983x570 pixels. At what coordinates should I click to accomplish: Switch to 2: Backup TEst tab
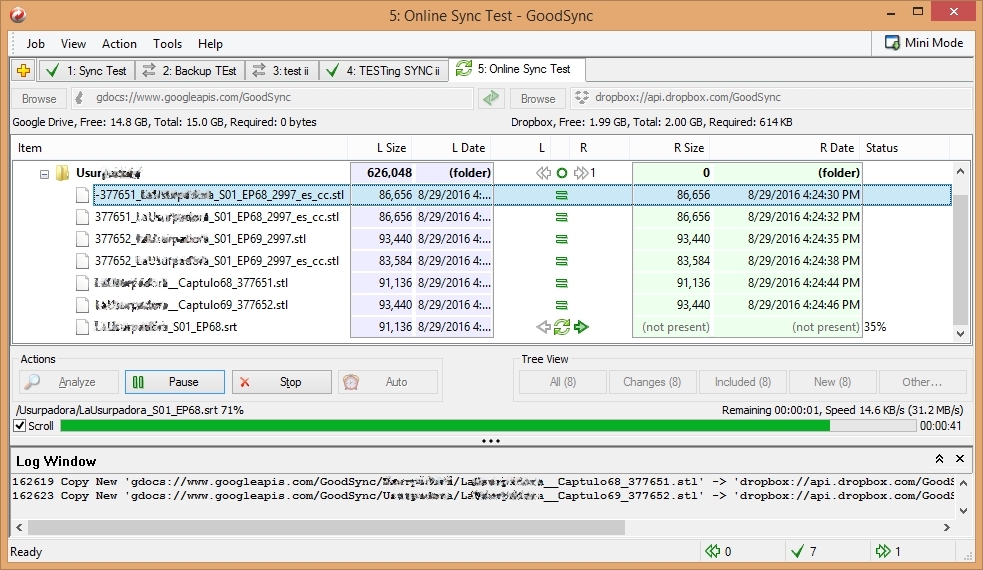190,70
